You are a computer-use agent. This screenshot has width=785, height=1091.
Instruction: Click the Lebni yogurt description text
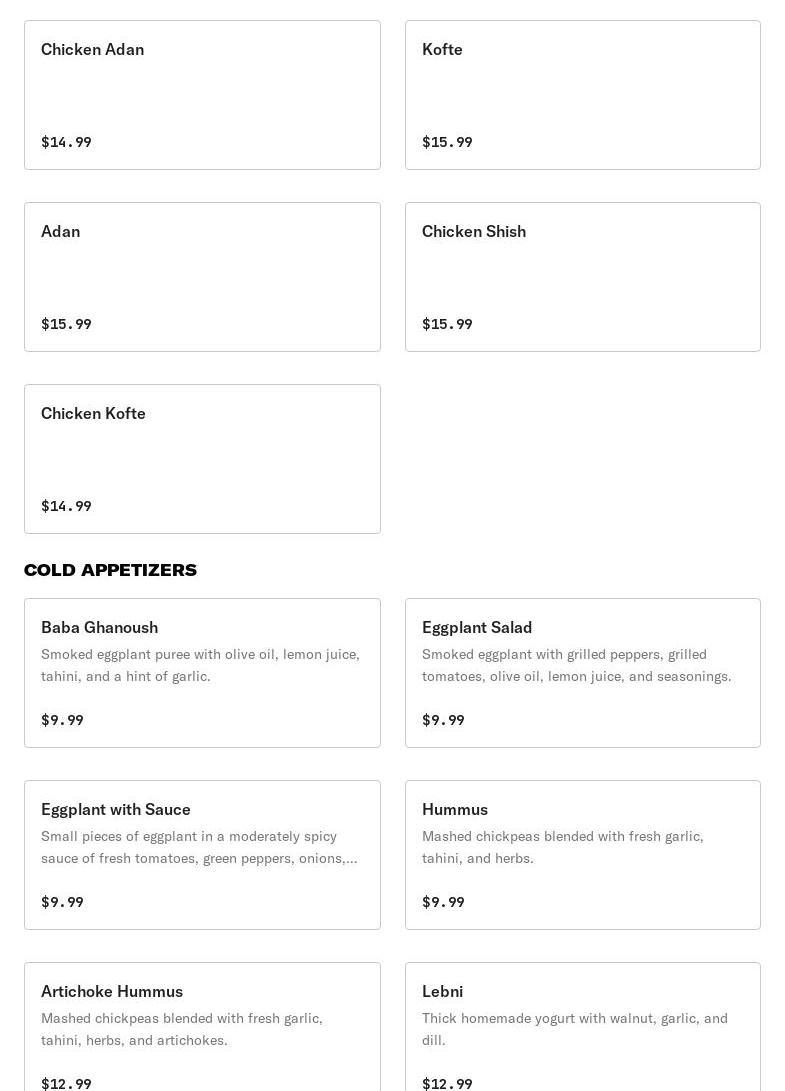(x=574, y=1029)
